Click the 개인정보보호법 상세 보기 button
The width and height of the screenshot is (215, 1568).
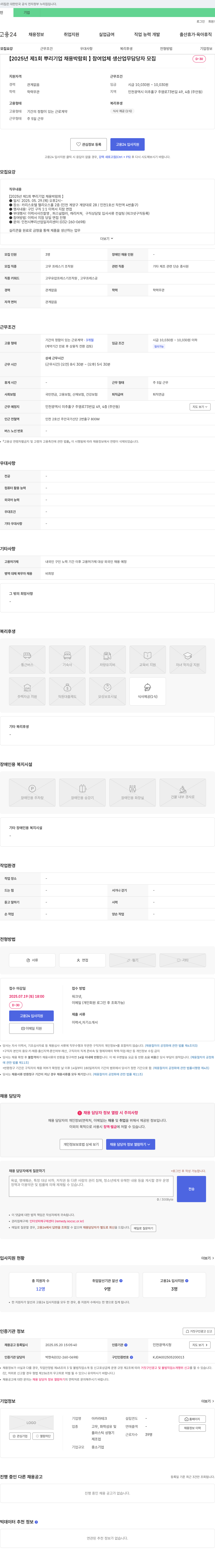coord(81,1144)
